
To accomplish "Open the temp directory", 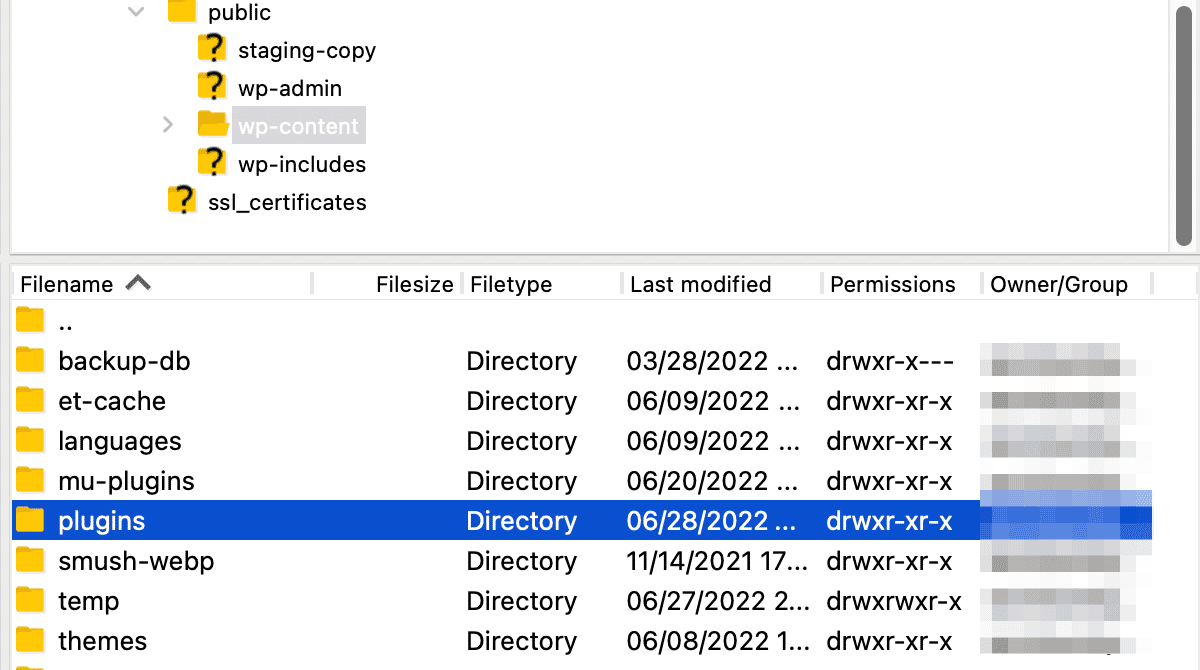I will point(88,600).
